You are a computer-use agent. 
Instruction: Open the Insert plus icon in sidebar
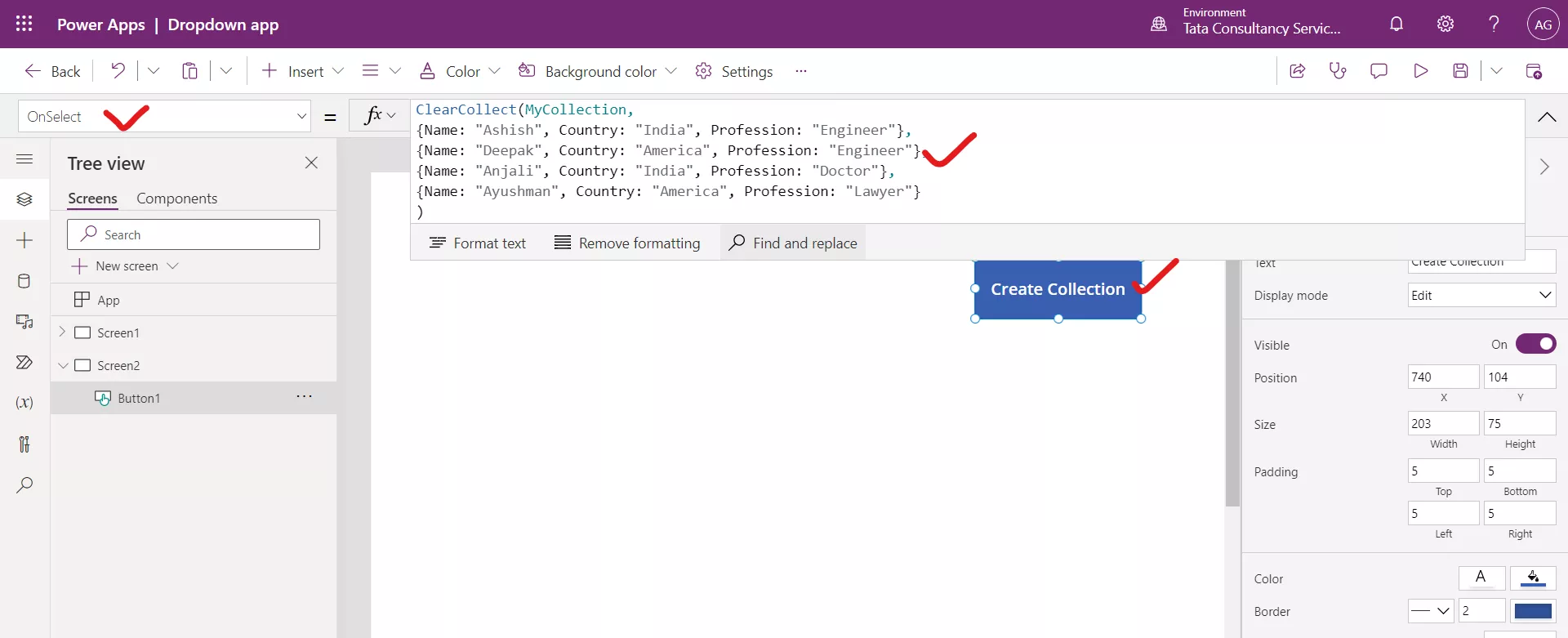click(24, 240)
